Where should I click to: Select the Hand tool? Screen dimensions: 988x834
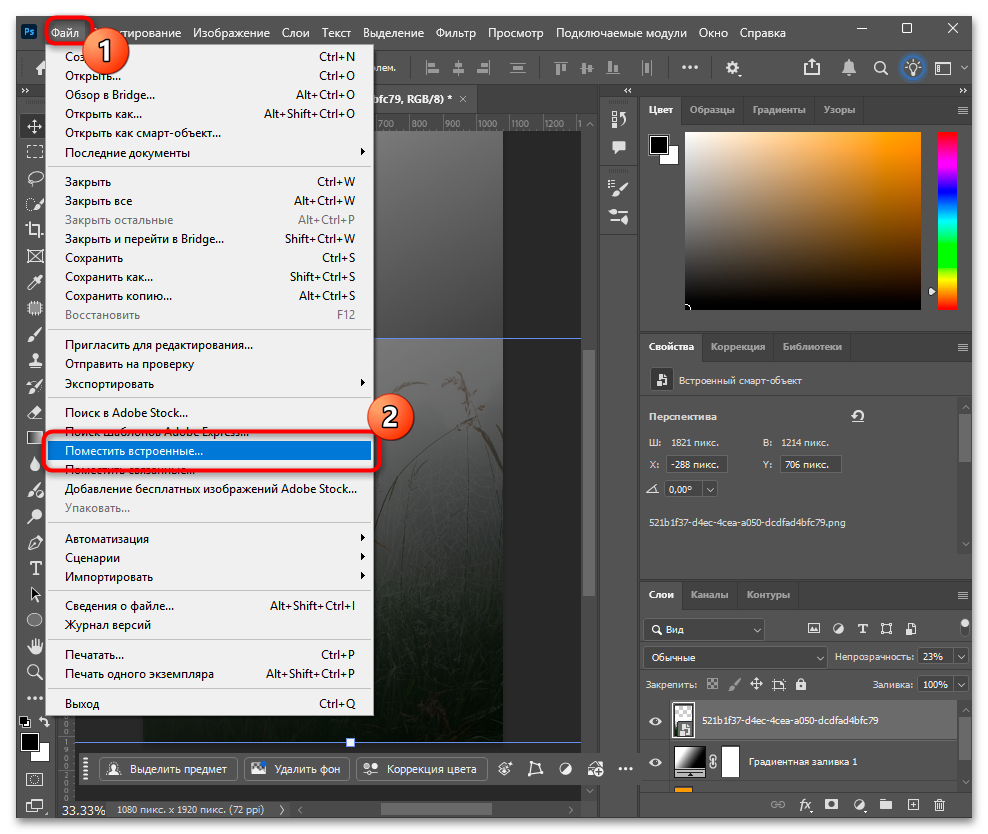(x=35, y=646)
